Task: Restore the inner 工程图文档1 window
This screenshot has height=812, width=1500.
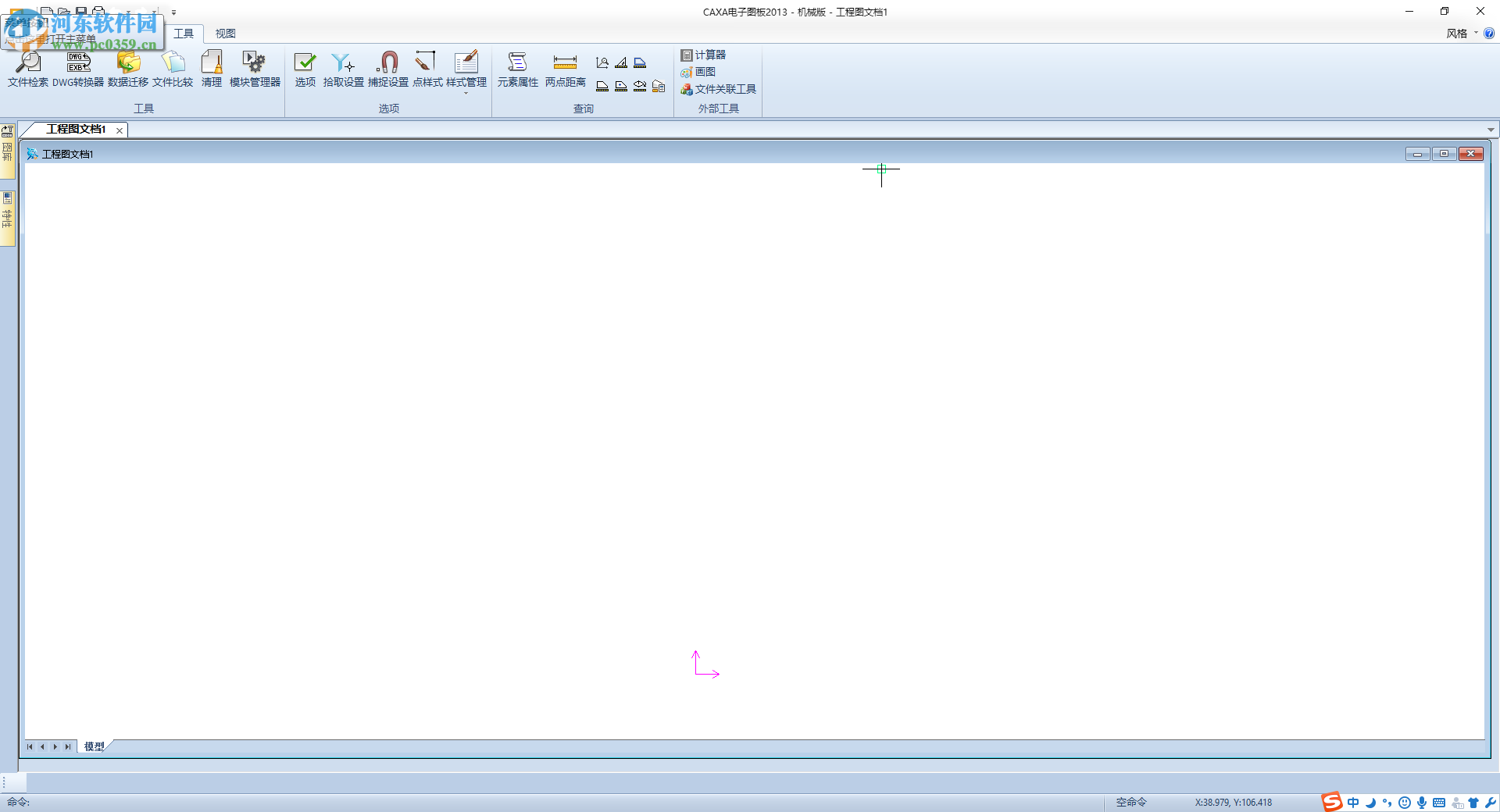Action: pyautogui.click(x=1444, y=154)
